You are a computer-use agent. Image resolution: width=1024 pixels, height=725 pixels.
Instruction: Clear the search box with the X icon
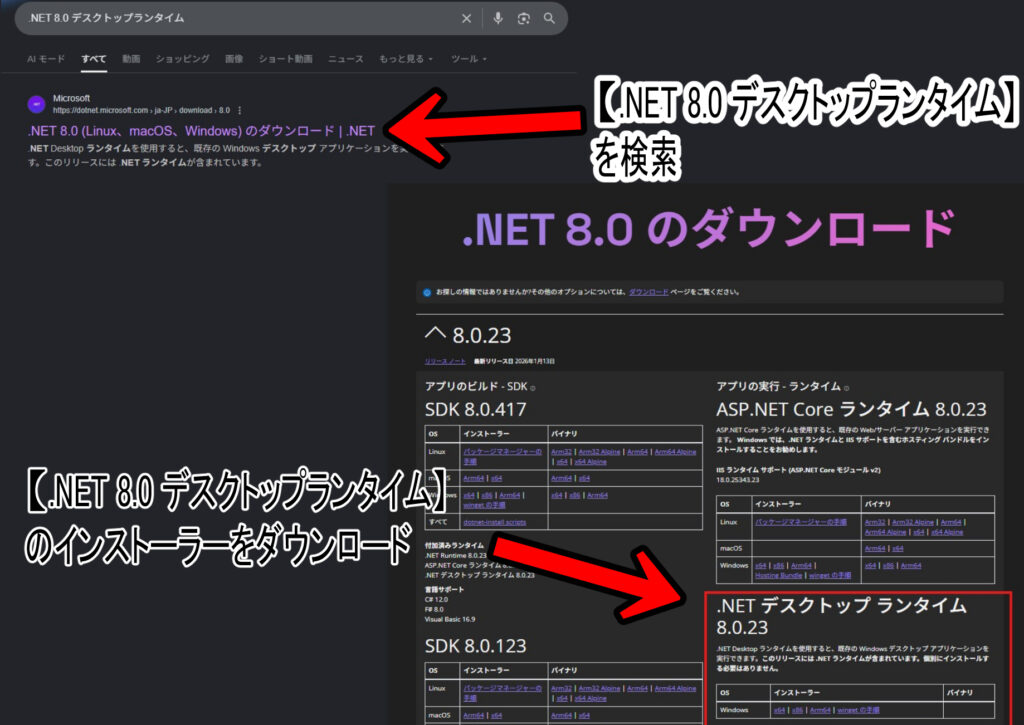pyautogui.click(x=467, y=18)
